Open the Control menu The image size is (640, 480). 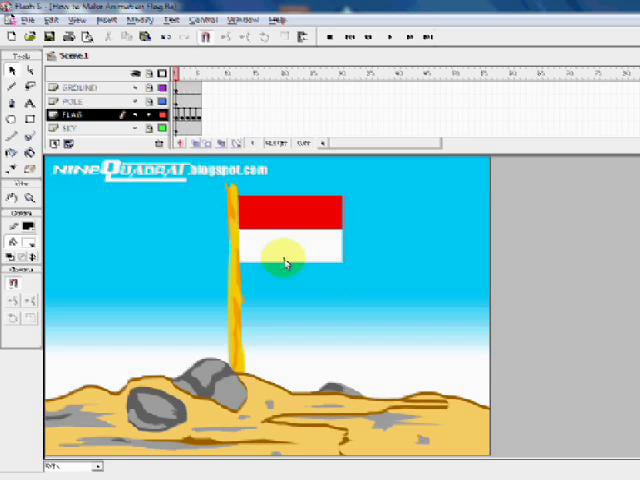[203, 20]
